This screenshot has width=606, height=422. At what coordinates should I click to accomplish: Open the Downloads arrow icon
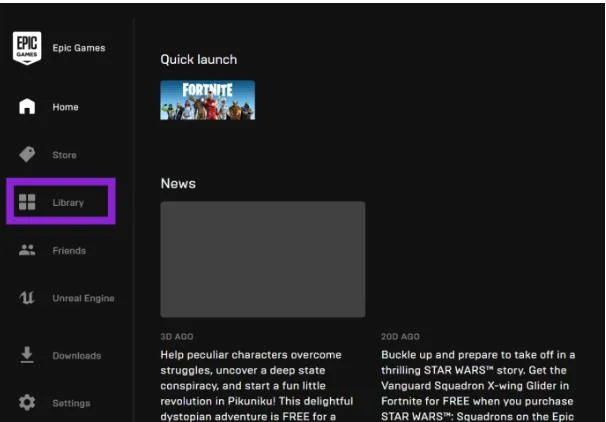coord(27,355)
